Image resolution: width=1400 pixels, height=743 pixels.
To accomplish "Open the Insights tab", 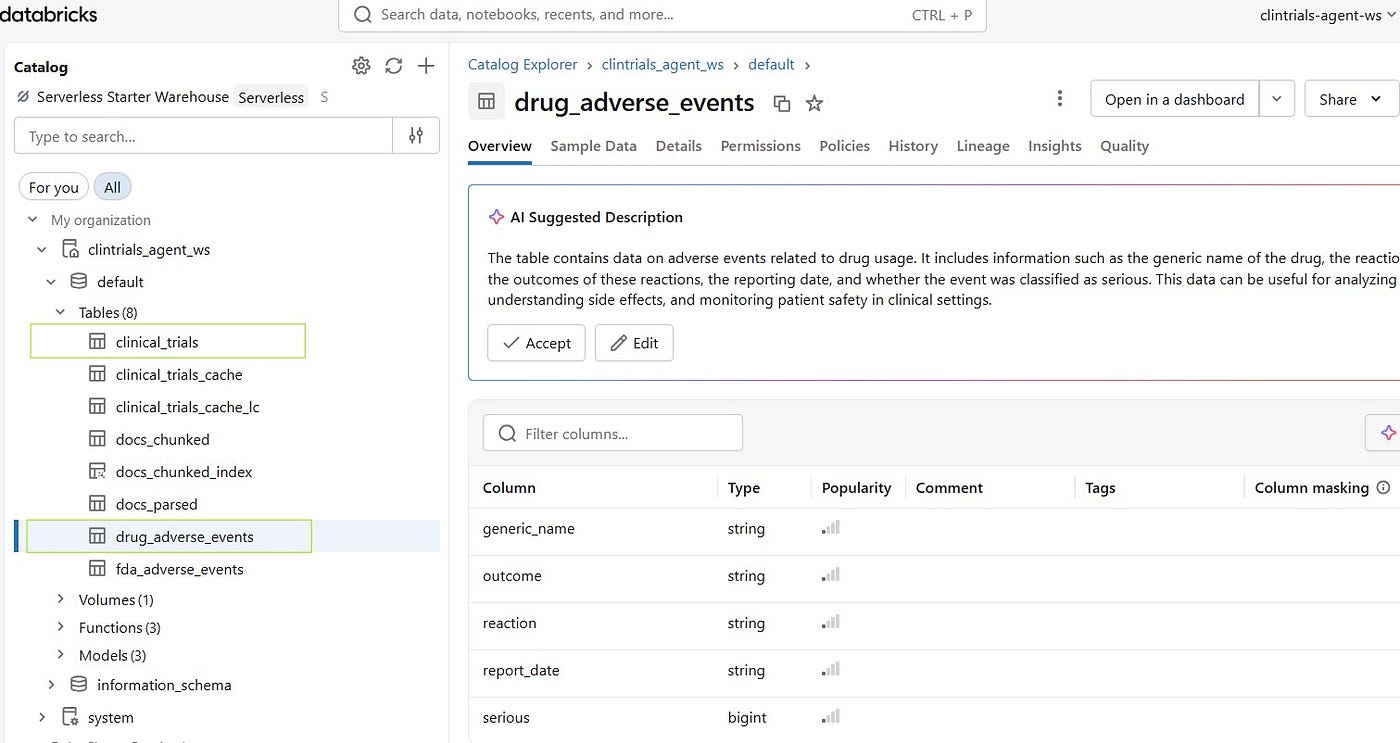I will (1054, 146).
